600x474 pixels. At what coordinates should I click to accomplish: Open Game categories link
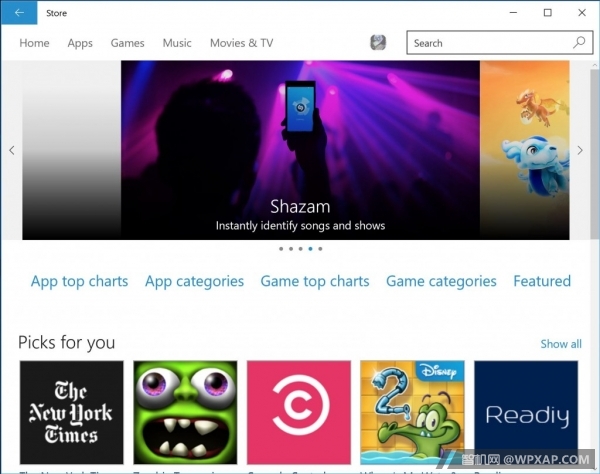[441, 281]
